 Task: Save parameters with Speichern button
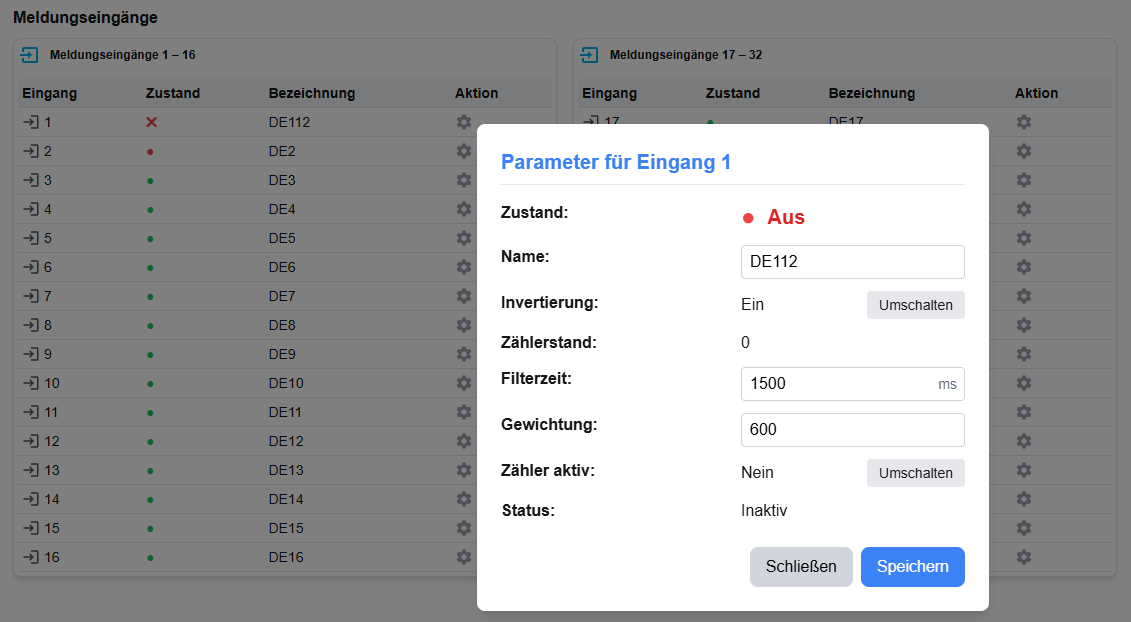912,567
